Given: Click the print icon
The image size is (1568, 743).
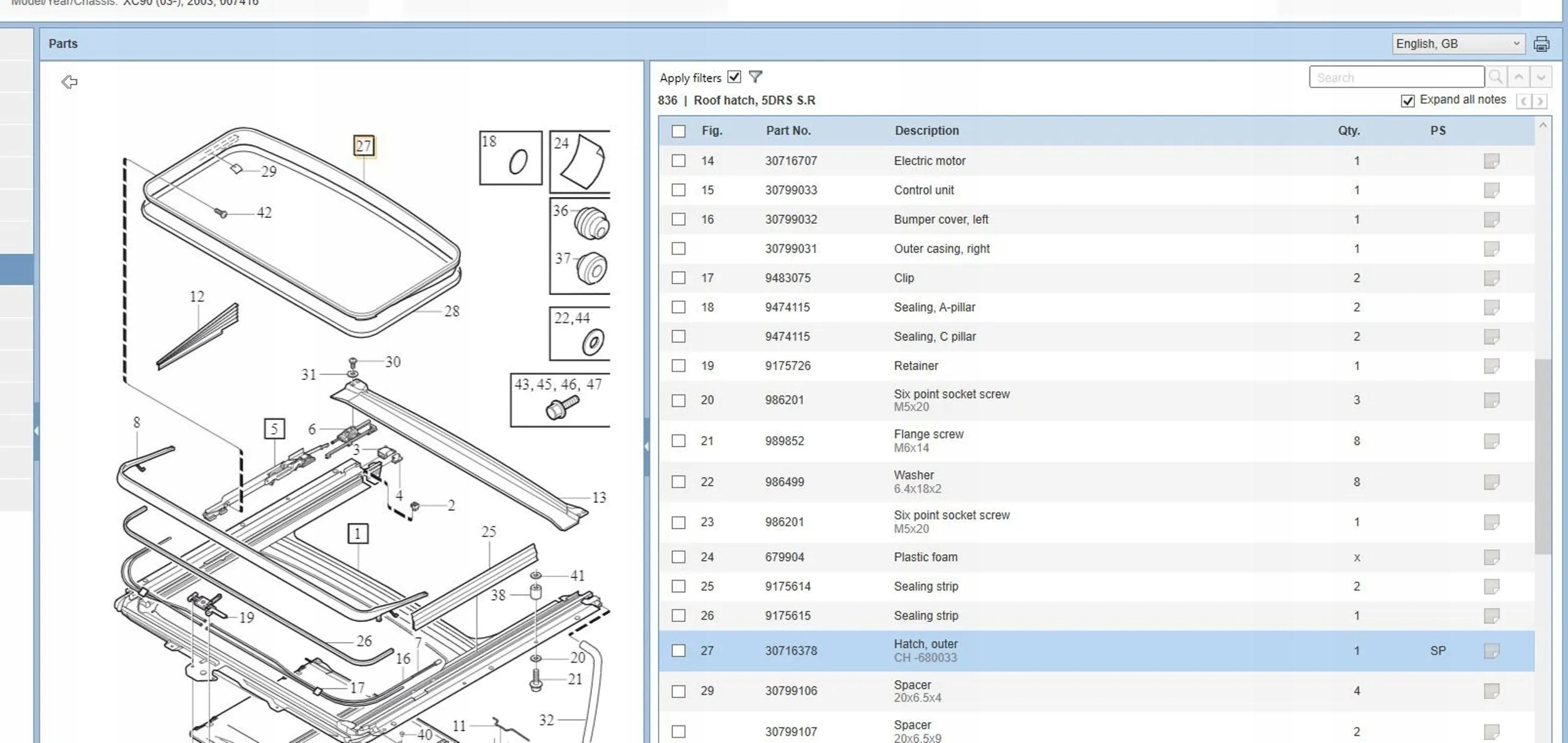Looking at the screenshot, I should click(1541, 44).
